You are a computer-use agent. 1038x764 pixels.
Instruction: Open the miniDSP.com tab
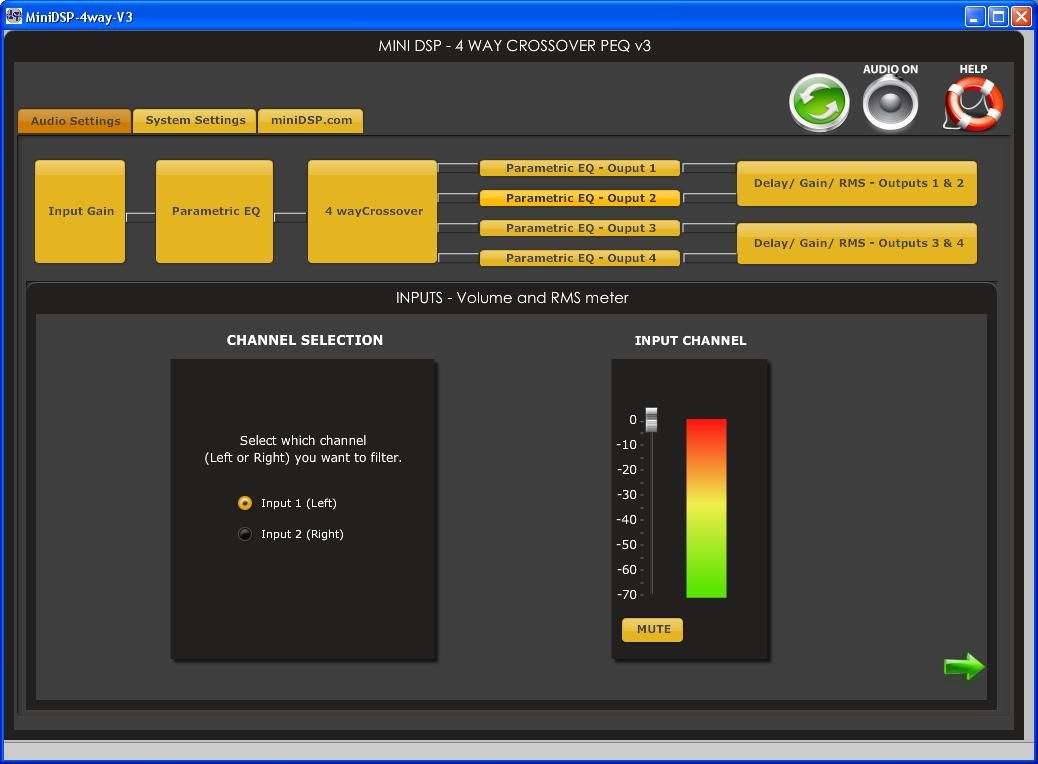point(311,121)
